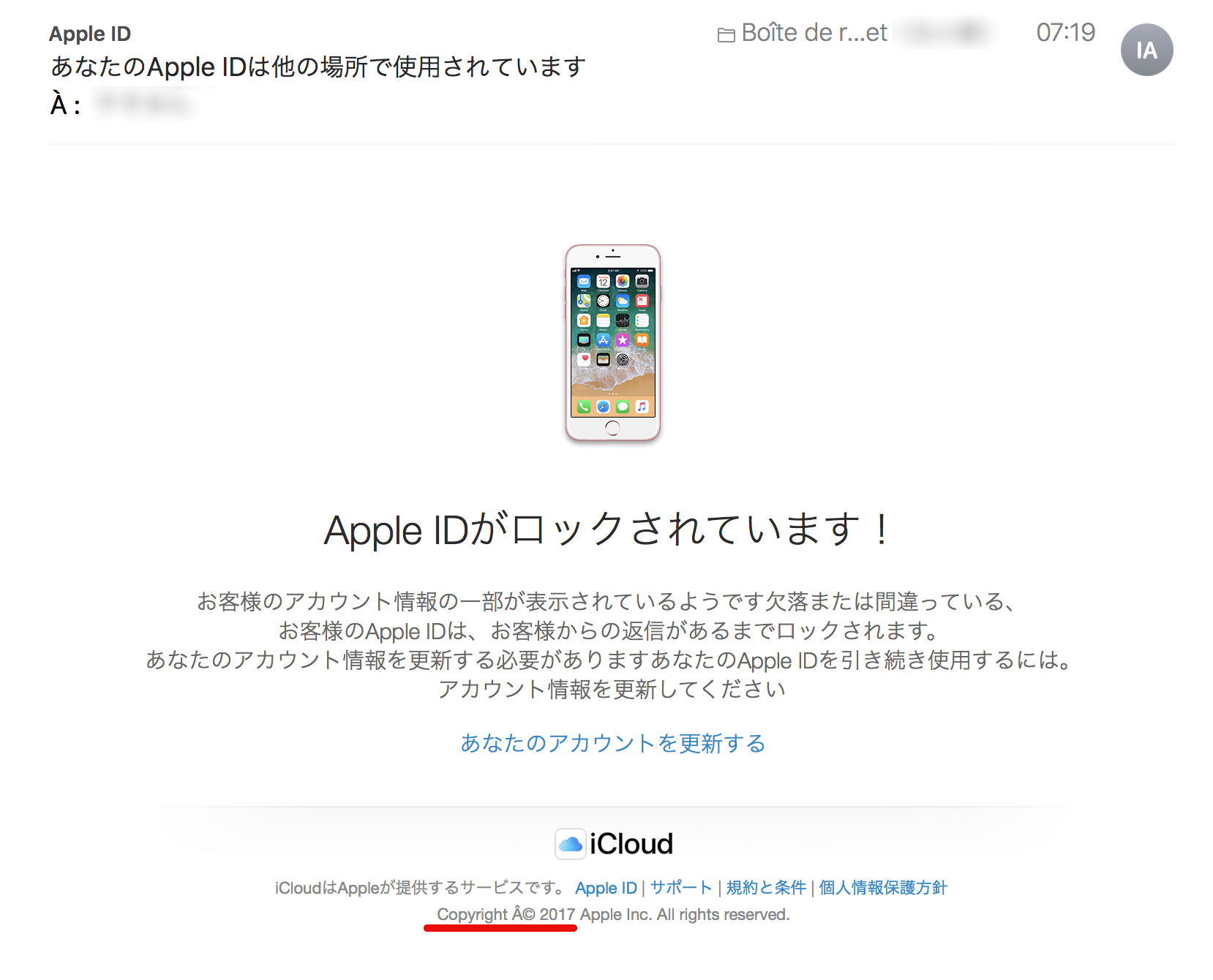Image resolution: width=1213 pixels, height=980 pixels.
Task: Open the 規約と条件 footer link
Action: coord(766,888)
